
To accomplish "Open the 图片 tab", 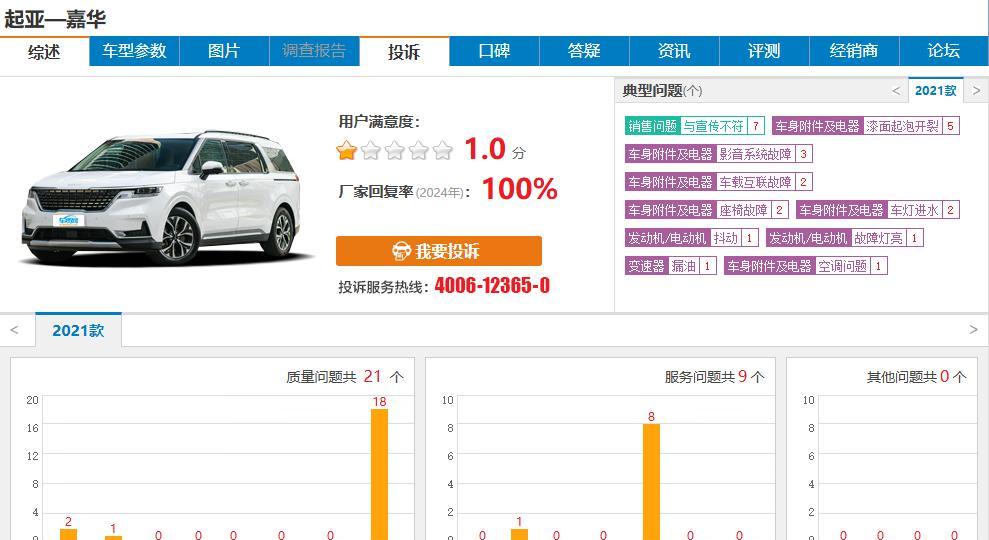I will (224, 52).
